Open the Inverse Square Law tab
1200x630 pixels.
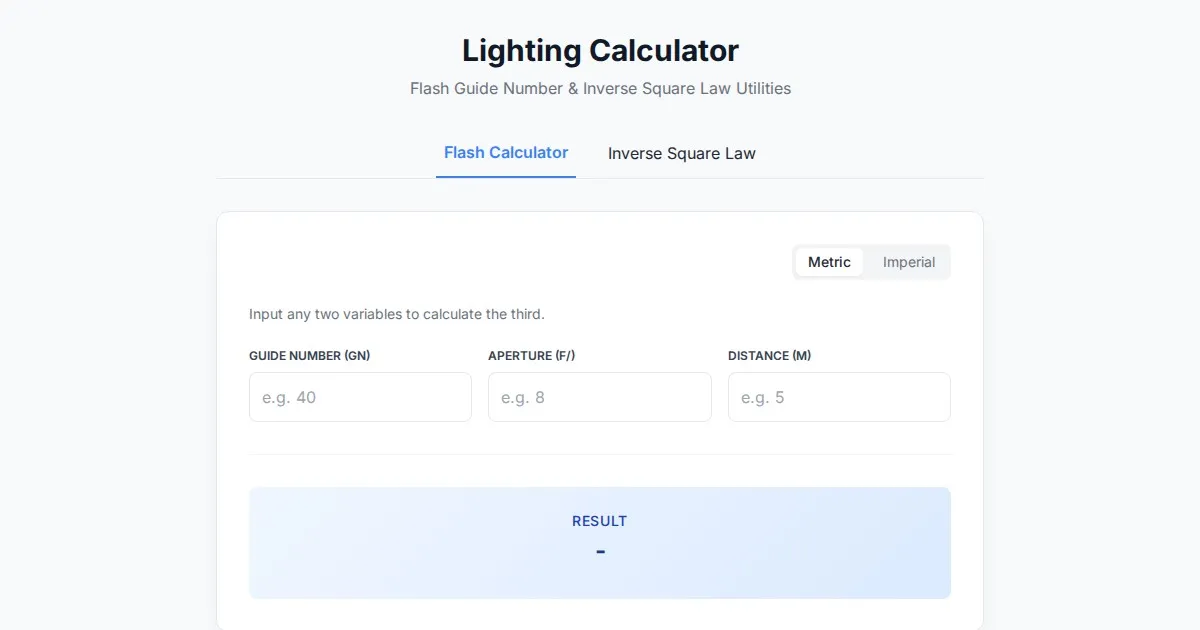681,154
